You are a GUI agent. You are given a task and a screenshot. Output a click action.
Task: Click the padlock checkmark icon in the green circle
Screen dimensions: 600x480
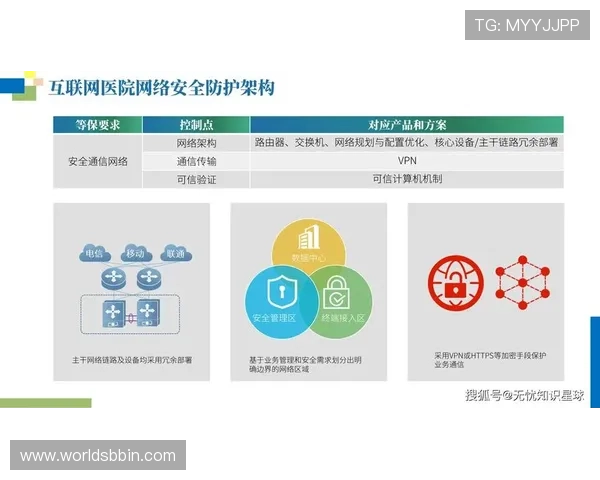336,293
